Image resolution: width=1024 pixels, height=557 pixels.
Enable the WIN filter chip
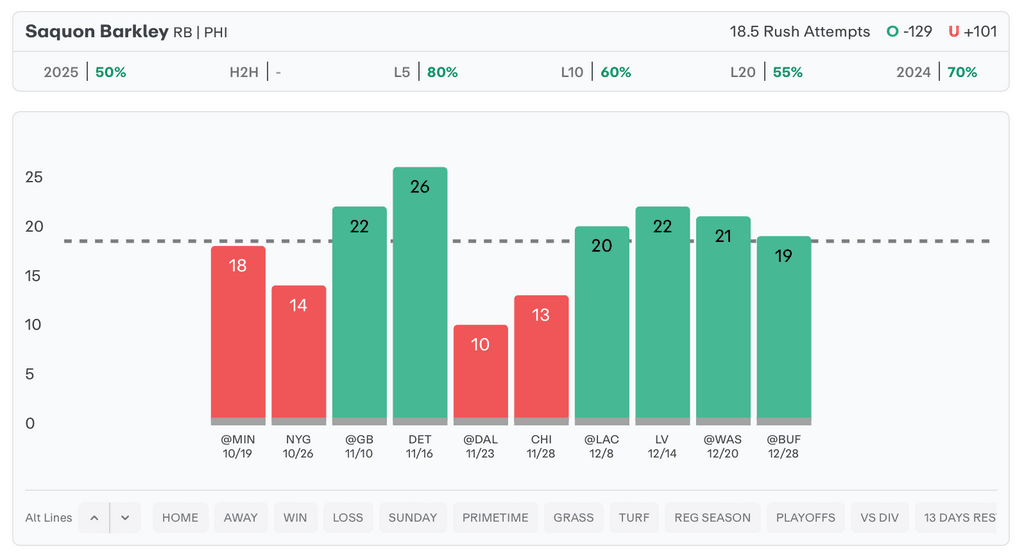pos(295,518)
